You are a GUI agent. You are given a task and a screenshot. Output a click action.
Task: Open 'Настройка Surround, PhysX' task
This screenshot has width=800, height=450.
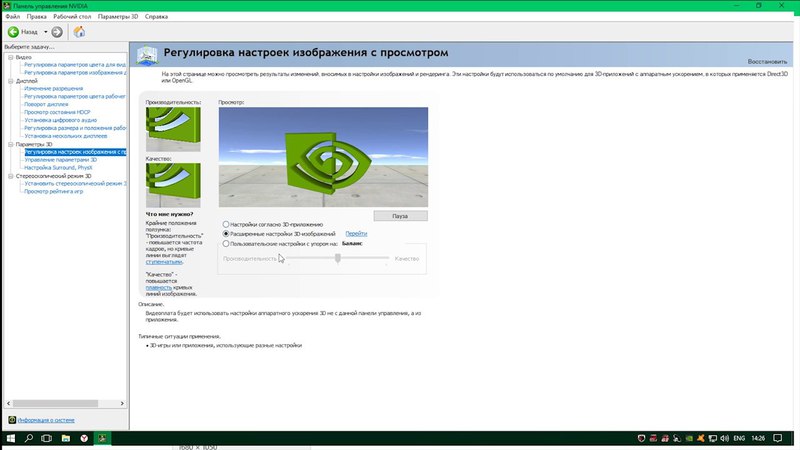click(58, 167)
